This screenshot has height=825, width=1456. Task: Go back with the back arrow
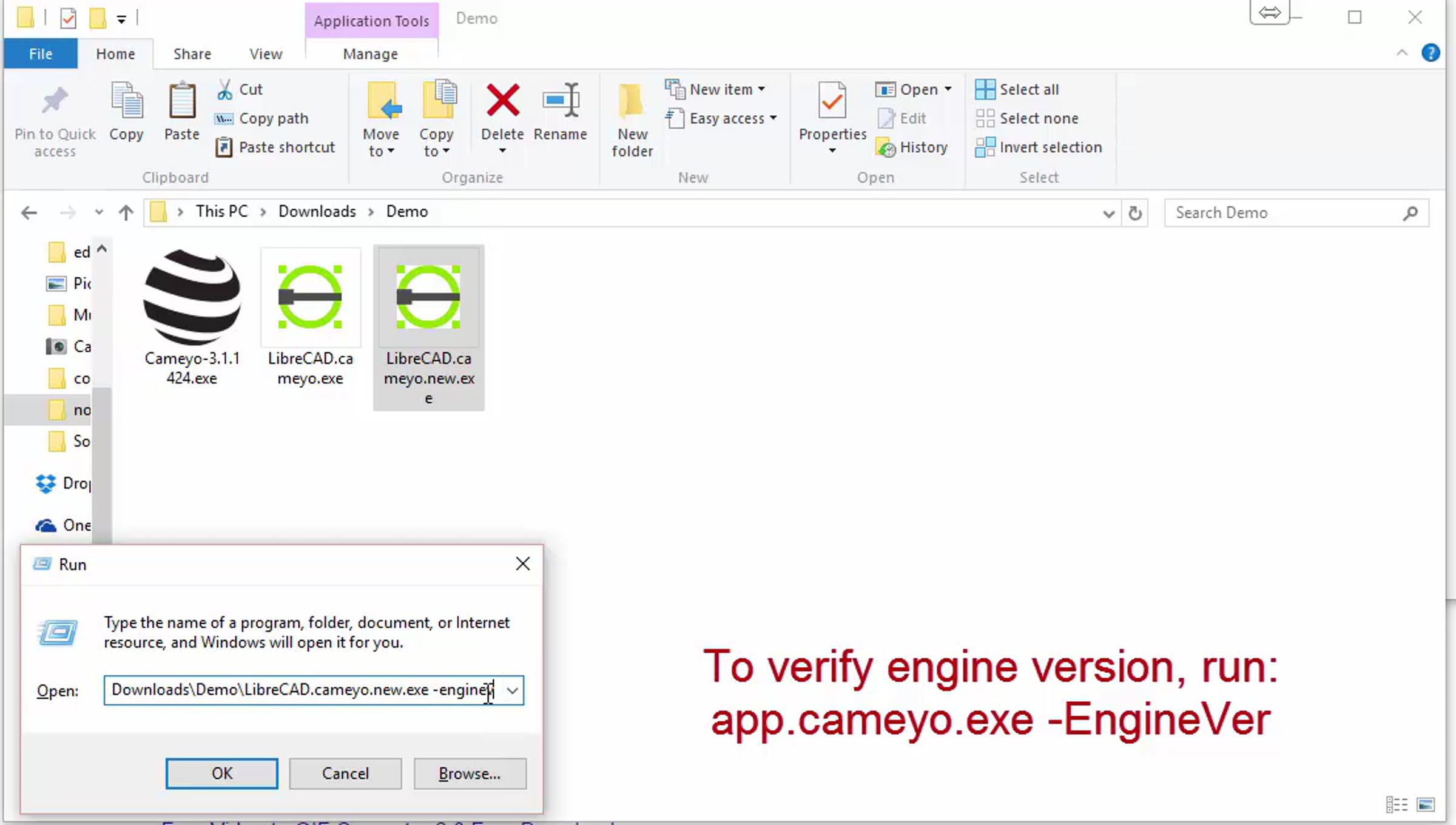coord(29,212)
